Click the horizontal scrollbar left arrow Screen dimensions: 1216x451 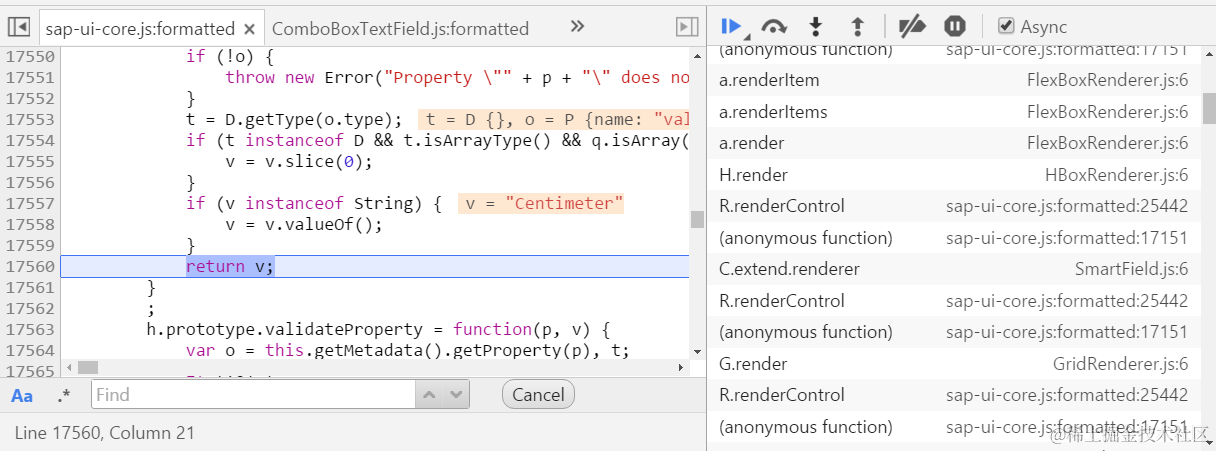pyautogui.click(x=68, y=367)
